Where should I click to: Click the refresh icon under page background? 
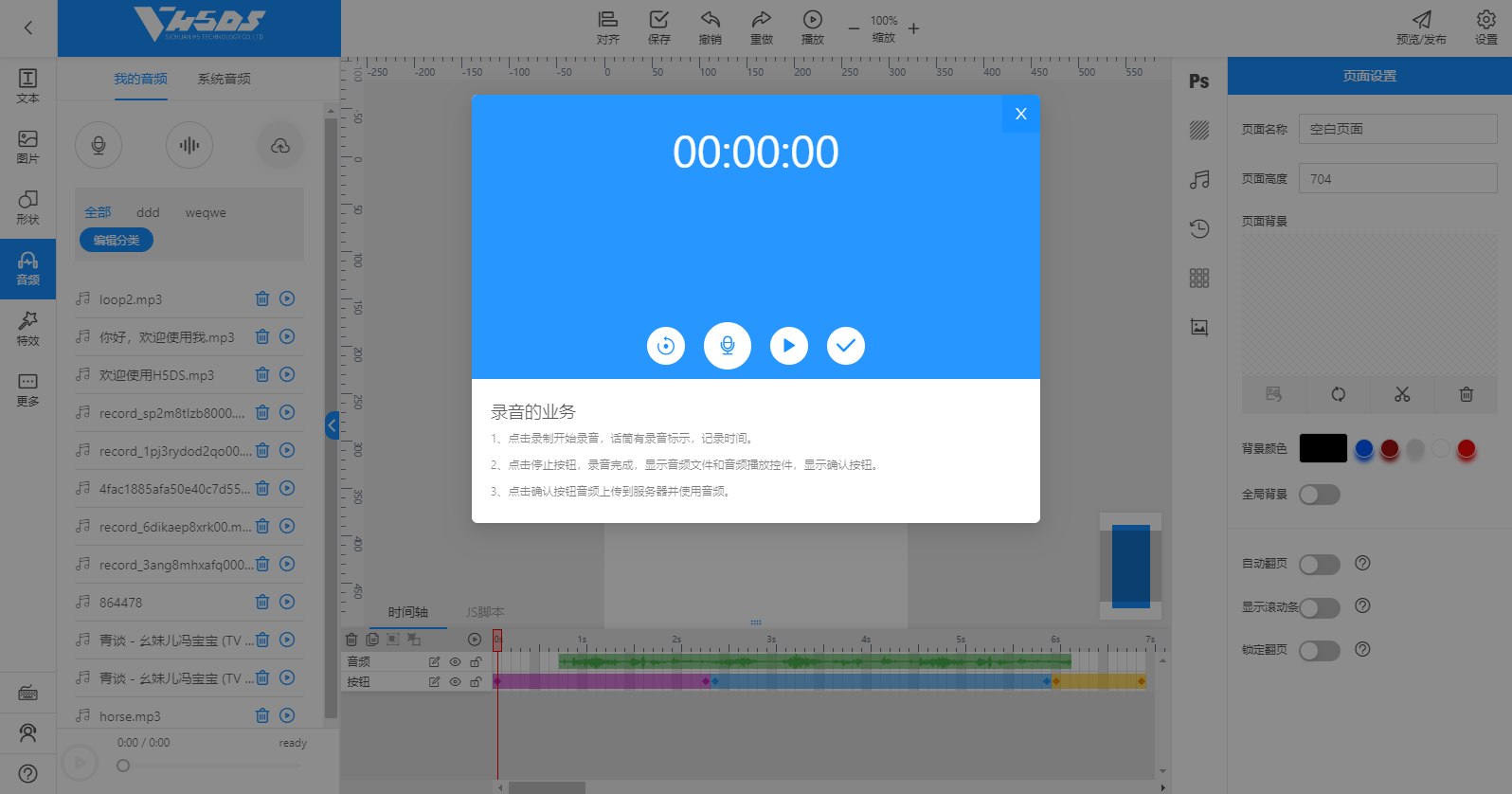point(1338,394)
